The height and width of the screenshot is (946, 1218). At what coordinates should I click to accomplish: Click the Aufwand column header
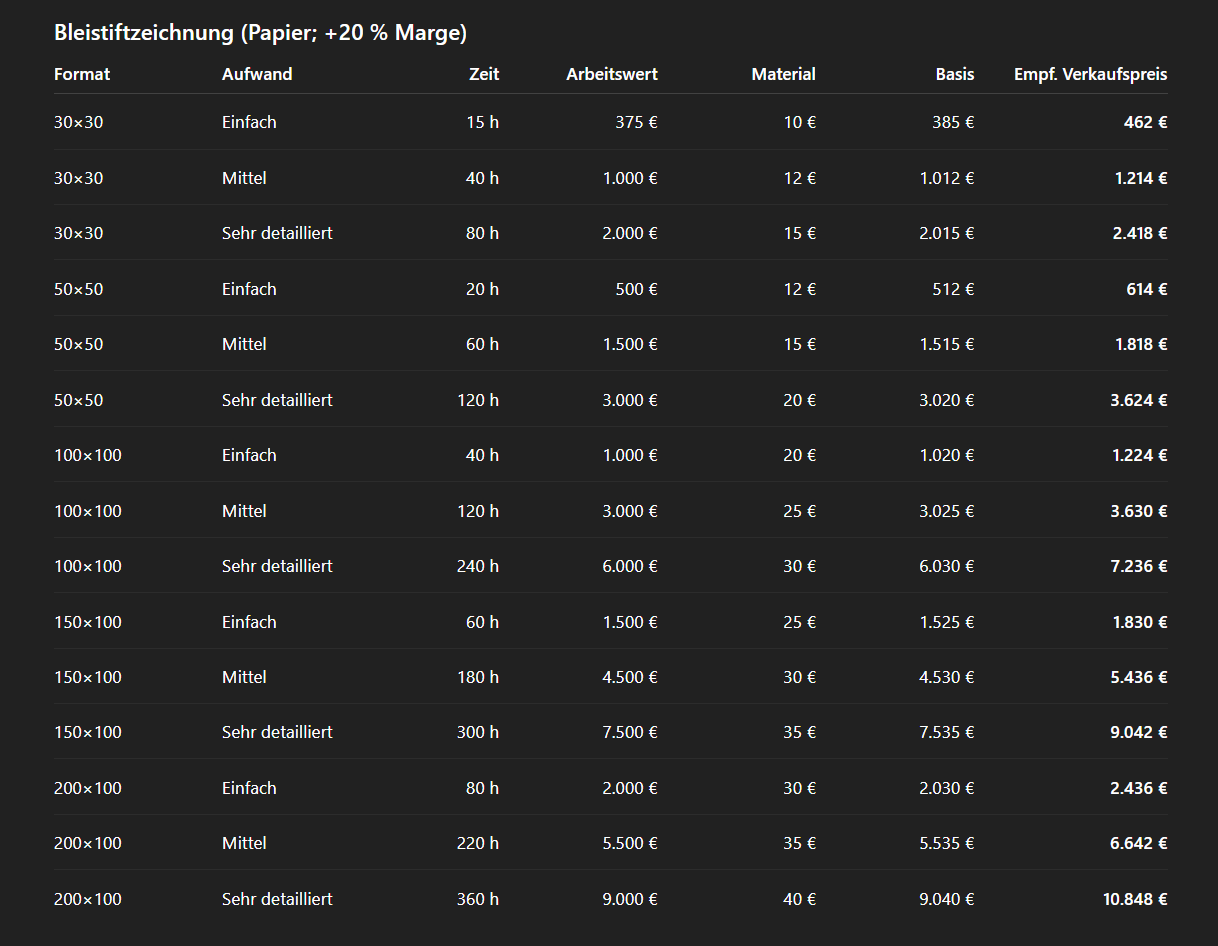click(x=257, y=74)
